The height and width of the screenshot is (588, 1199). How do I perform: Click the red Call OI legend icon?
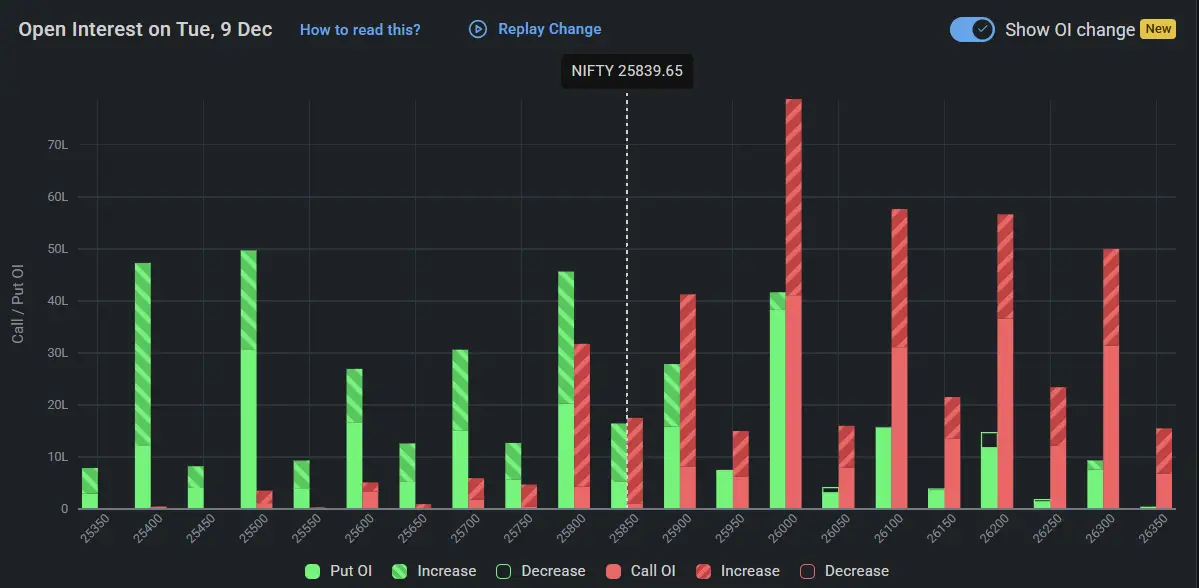(x=613, y=570)
